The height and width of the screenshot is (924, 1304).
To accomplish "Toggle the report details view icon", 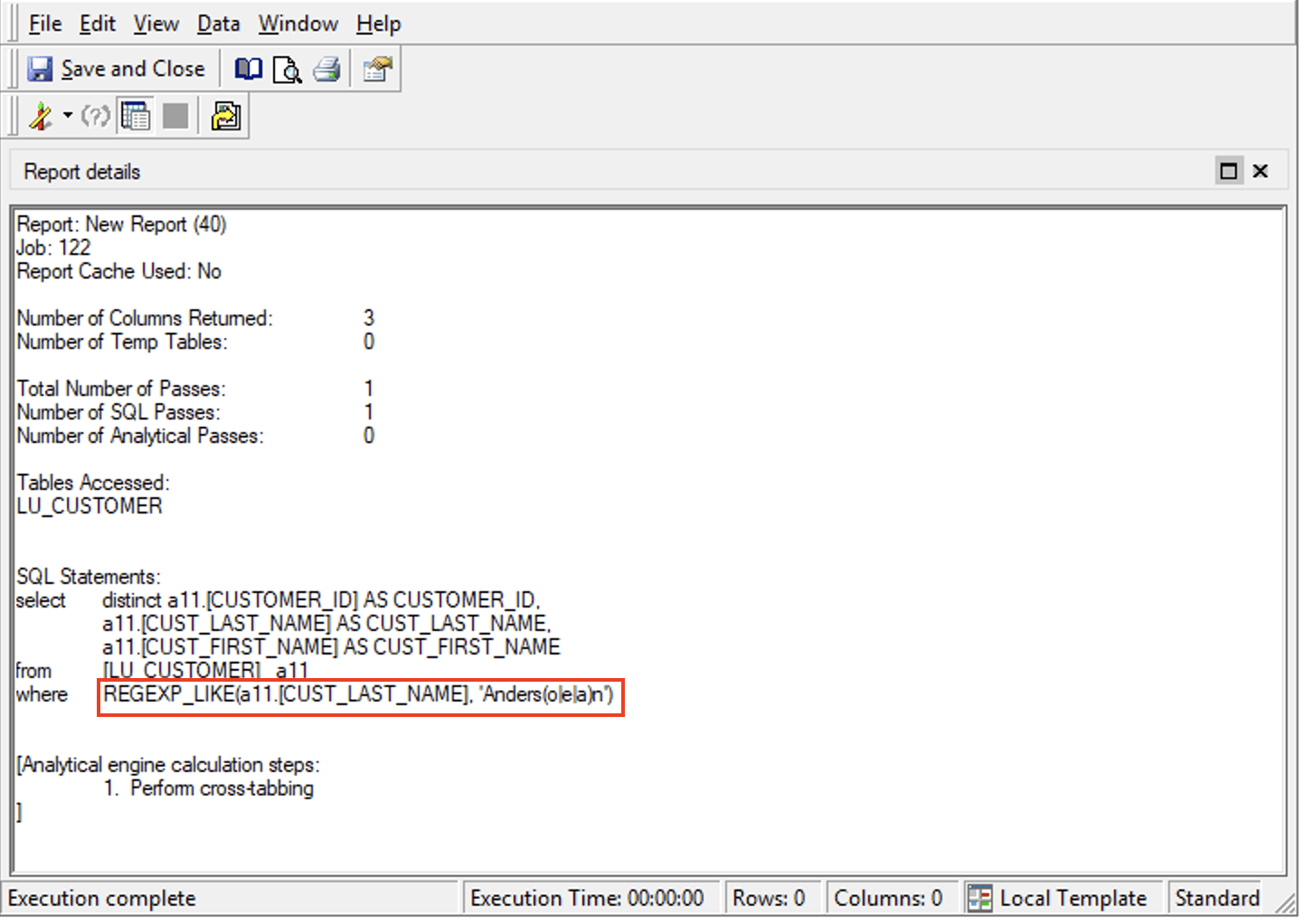I will pyautogui.click(x=136, y=117).
